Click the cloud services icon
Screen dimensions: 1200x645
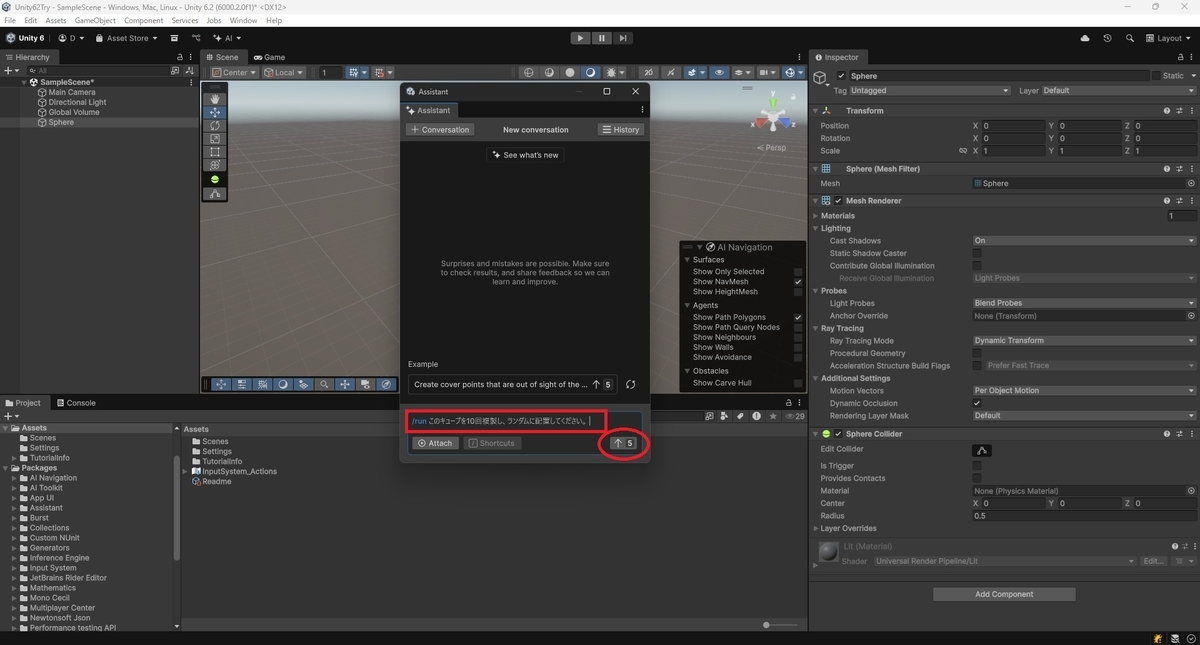1086,38
